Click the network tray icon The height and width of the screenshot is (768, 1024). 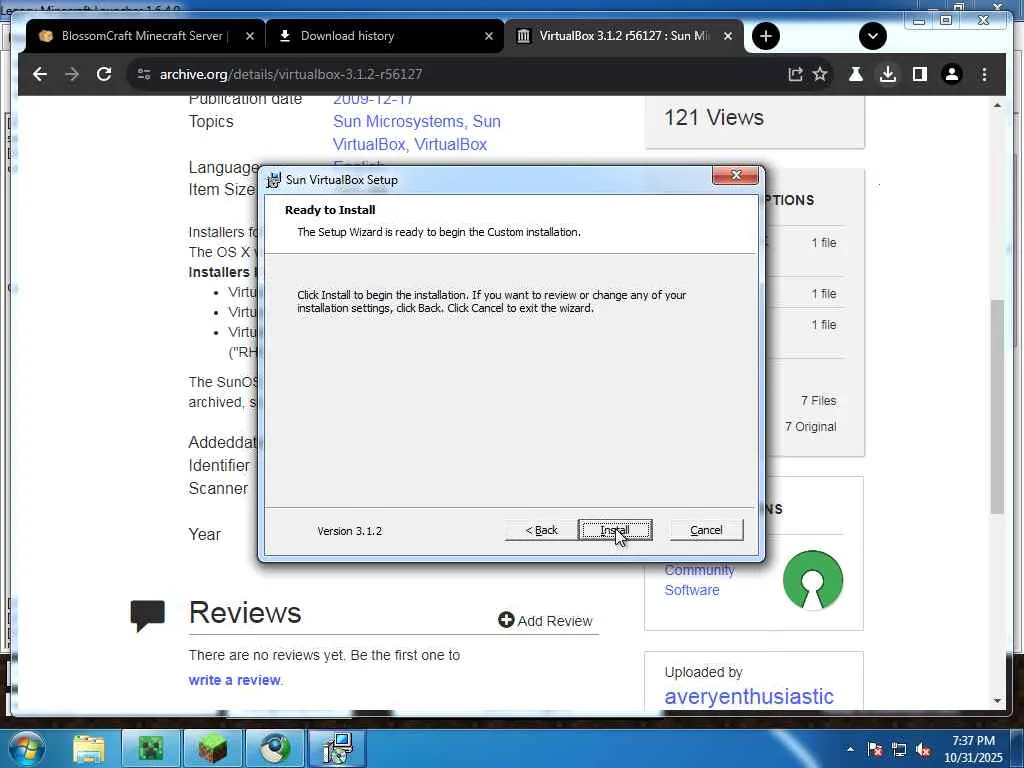coord(899,749)
